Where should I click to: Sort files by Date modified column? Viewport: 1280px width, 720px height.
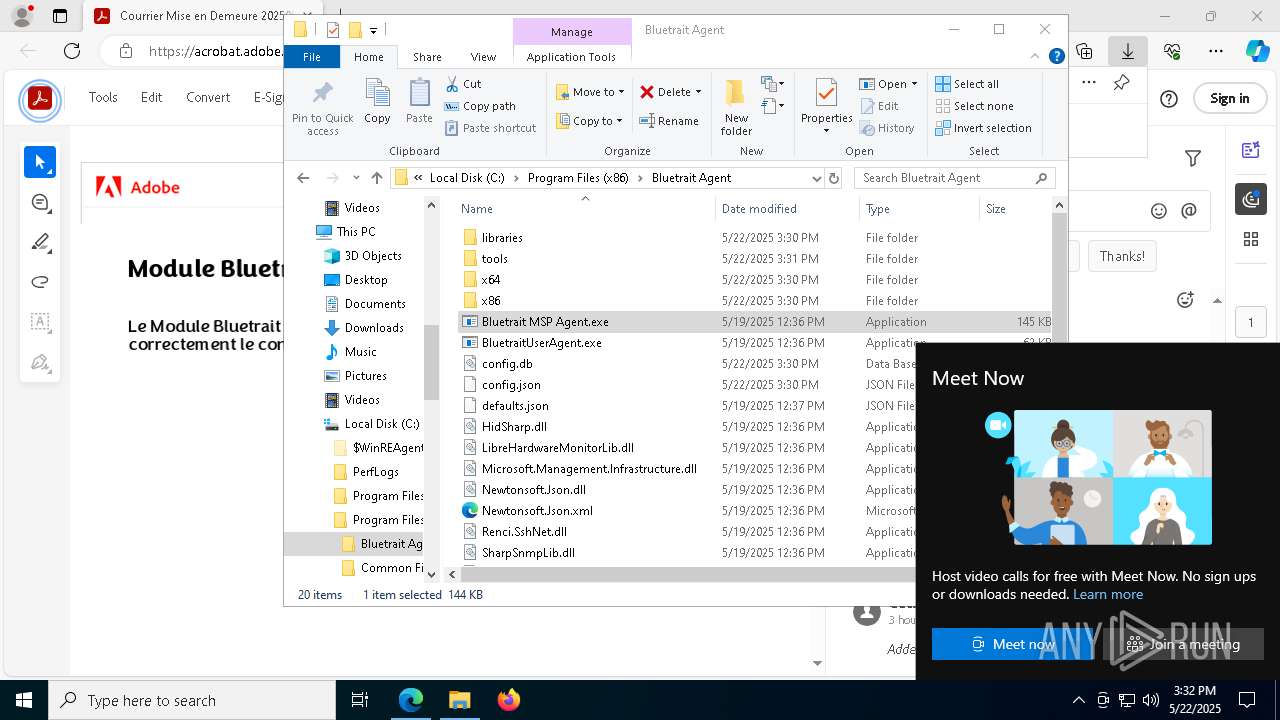tap(760, 209)
